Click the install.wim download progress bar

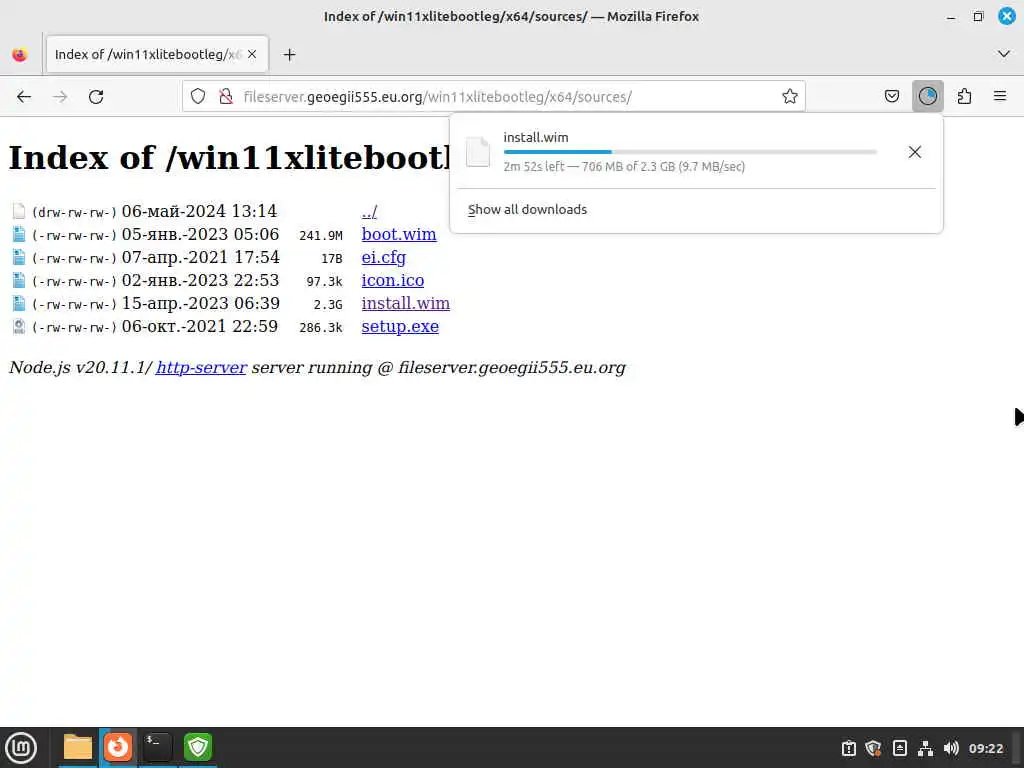coord(690,152)
